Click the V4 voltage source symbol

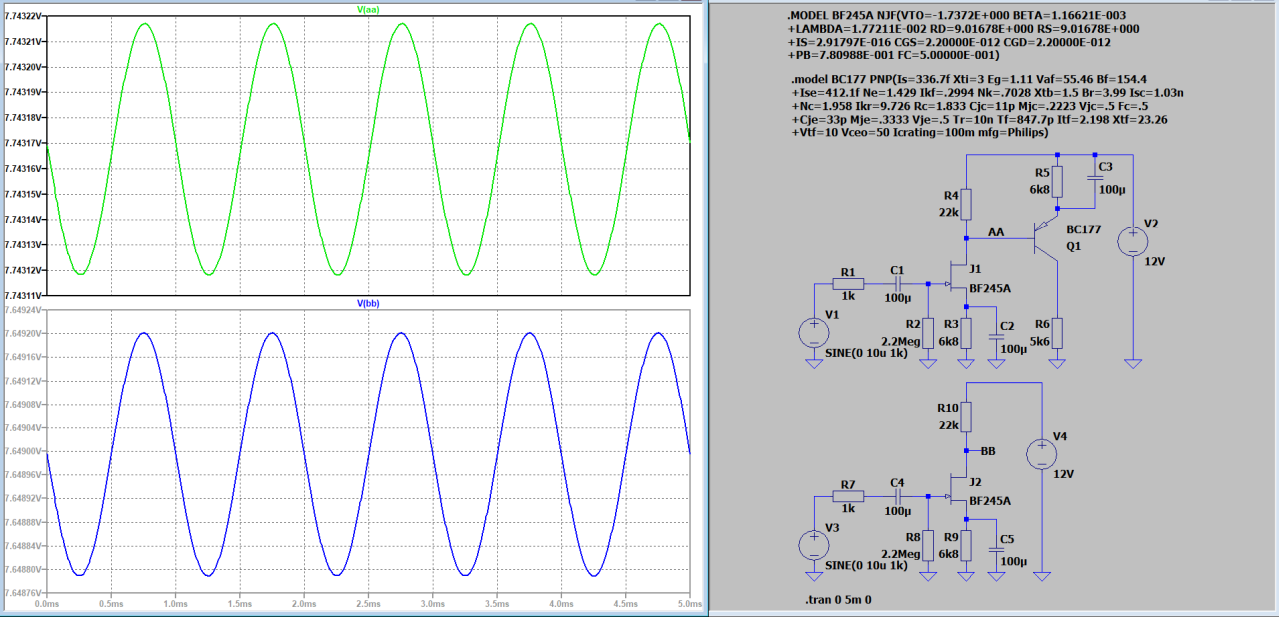1042,455
